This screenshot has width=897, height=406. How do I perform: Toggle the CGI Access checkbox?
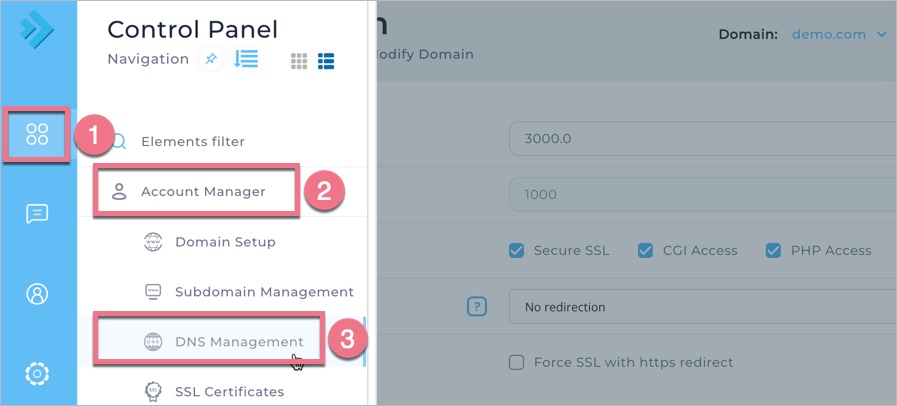tap(644, 250)
